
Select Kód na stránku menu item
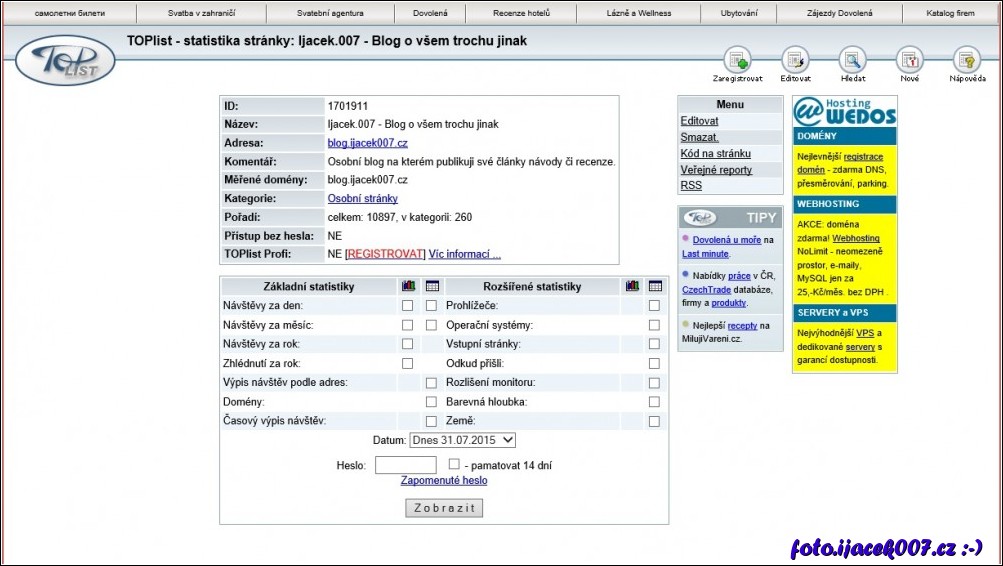[715, 154]
